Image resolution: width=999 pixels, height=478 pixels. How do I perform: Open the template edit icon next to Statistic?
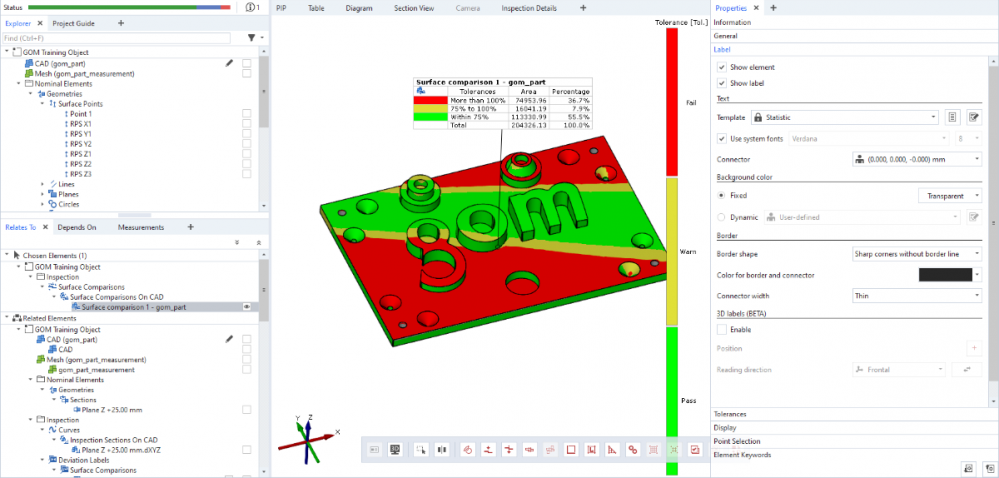[972, 117]
